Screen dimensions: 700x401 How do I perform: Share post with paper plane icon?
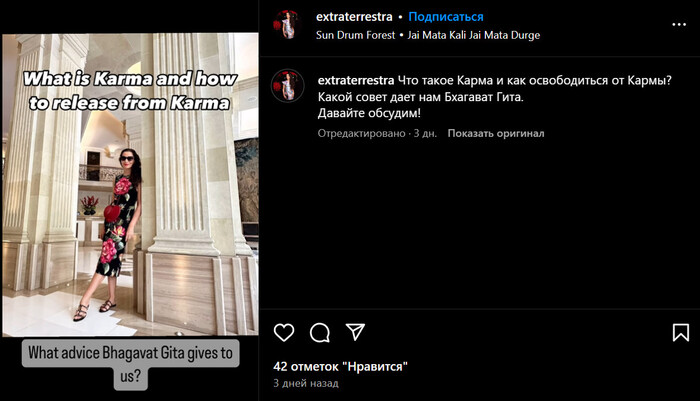[355, 332]
